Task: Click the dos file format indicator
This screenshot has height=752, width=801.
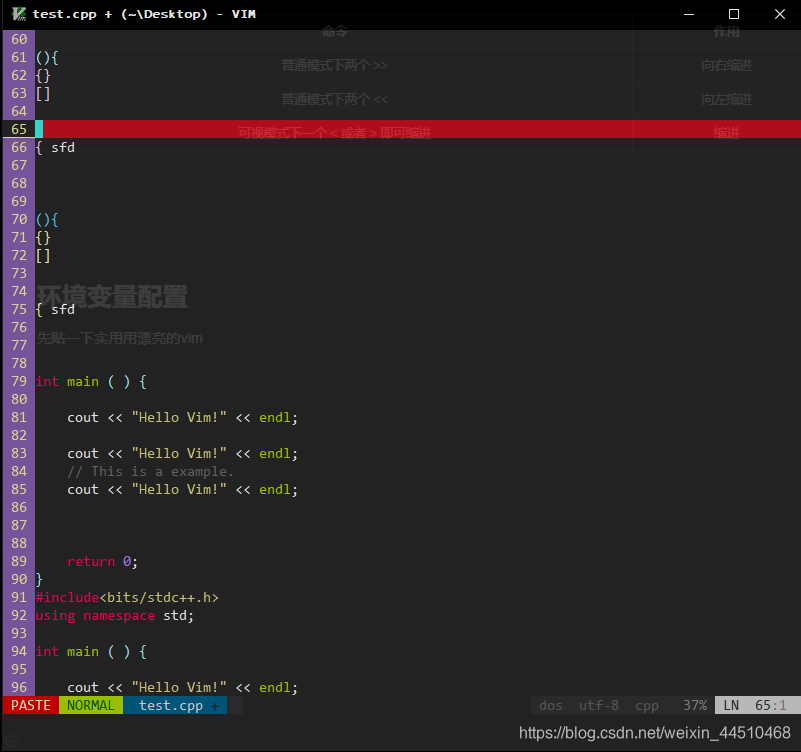Action: click(x=551, y=706)
